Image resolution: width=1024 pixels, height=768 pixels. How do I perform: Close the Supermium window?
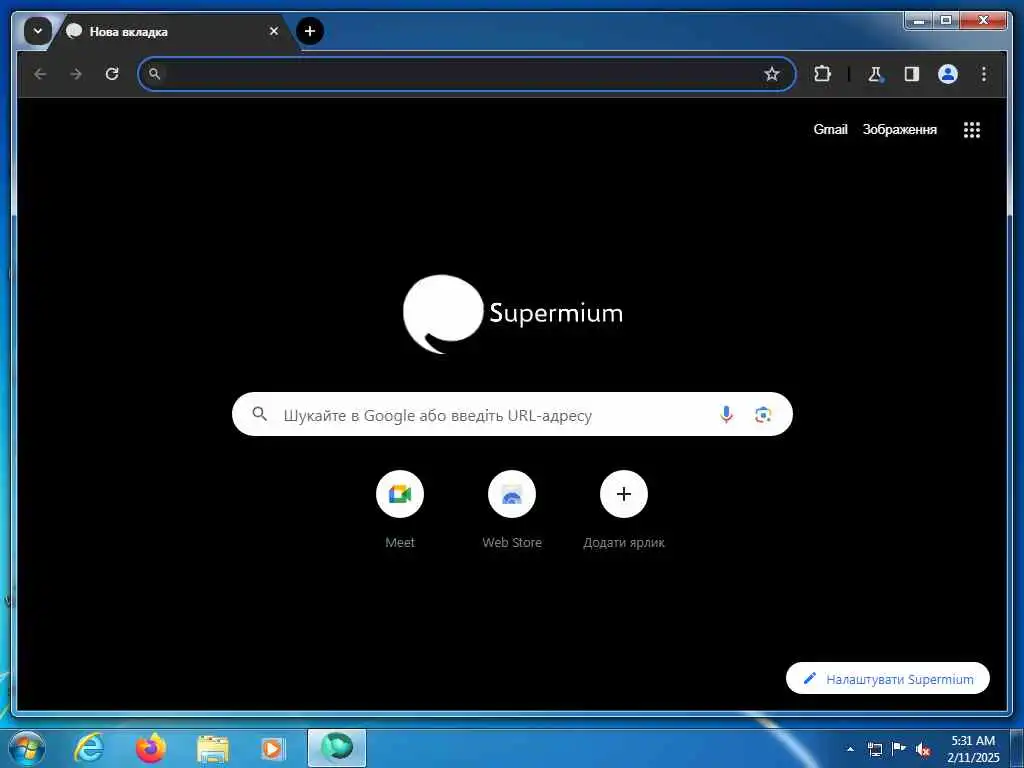click(984, 21)
